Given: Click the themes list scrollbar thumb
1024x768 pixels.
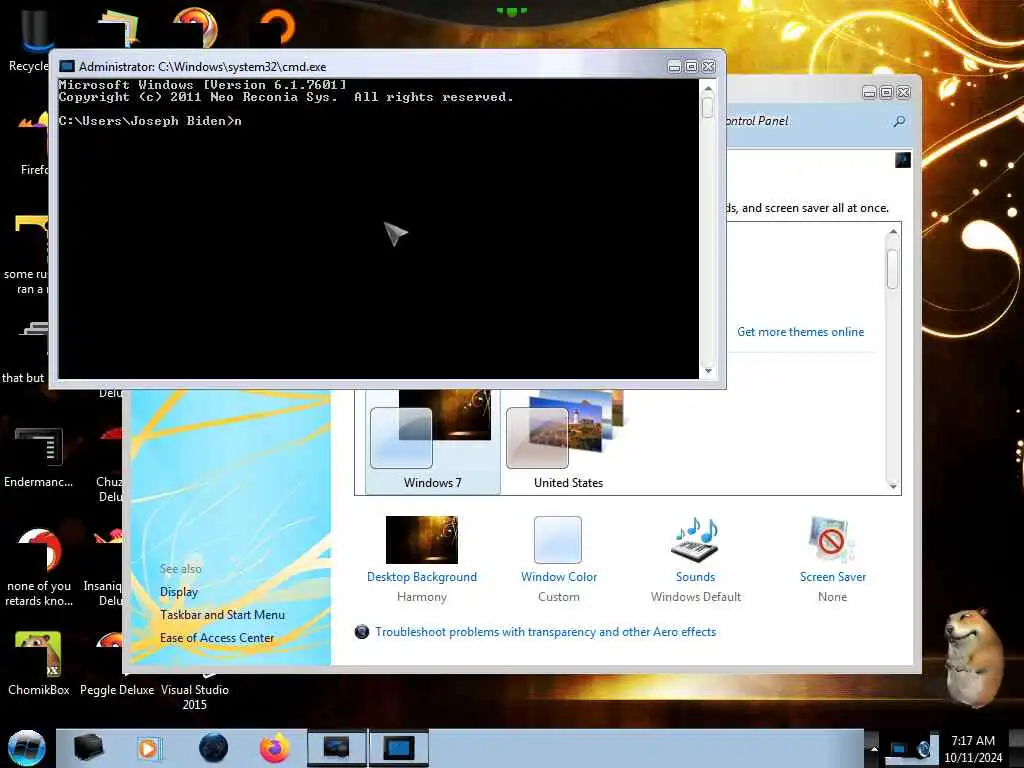Looking at the screenshot, I should coord(893,268).
